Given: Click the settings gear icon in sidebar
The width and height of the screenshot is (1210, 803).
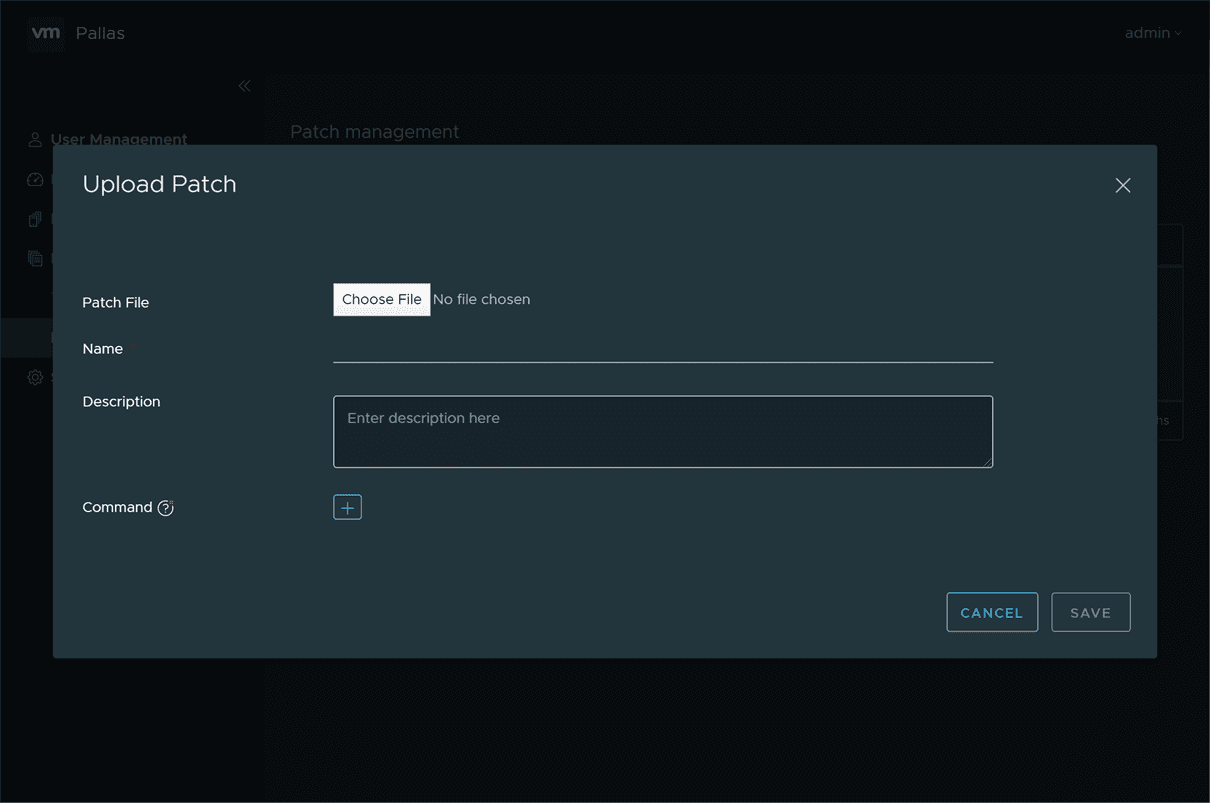Looking at the screenshot, I should 35,377.
